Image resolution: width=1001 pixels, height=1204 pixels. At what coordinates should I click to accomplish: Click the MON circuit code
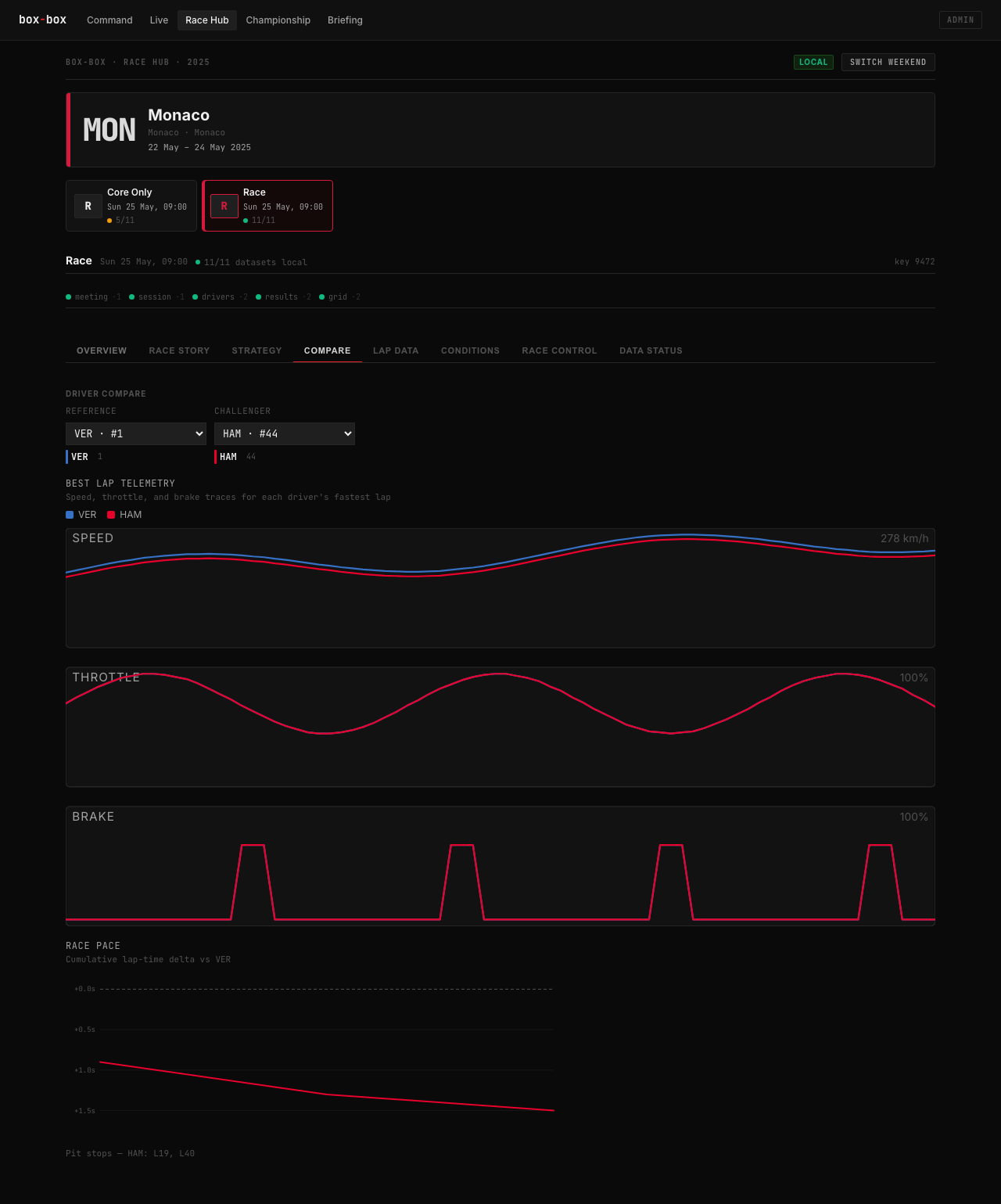pyautogui.click(x=109, y=130)
